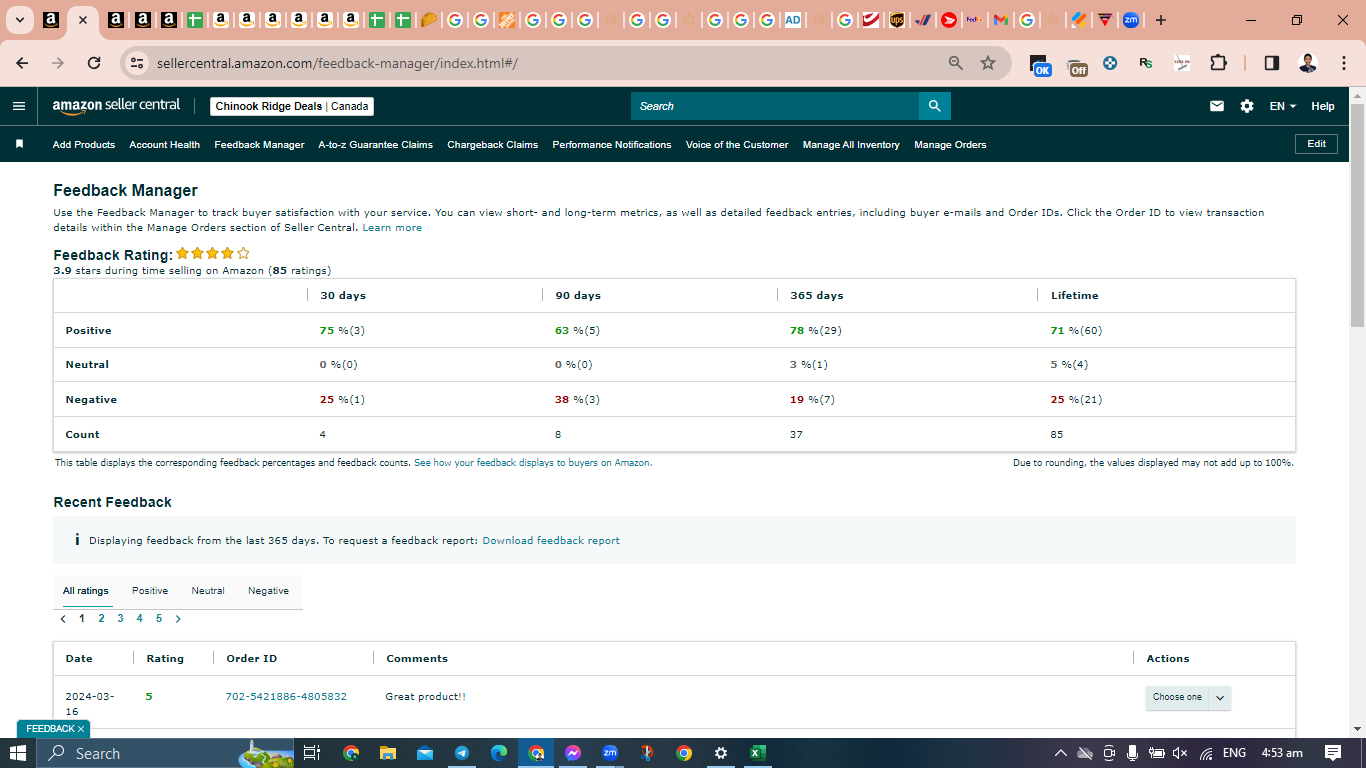The image size is (1366, 768).
Task: Open the hamburger navigation menu
Action: click(x=19, y=106)
